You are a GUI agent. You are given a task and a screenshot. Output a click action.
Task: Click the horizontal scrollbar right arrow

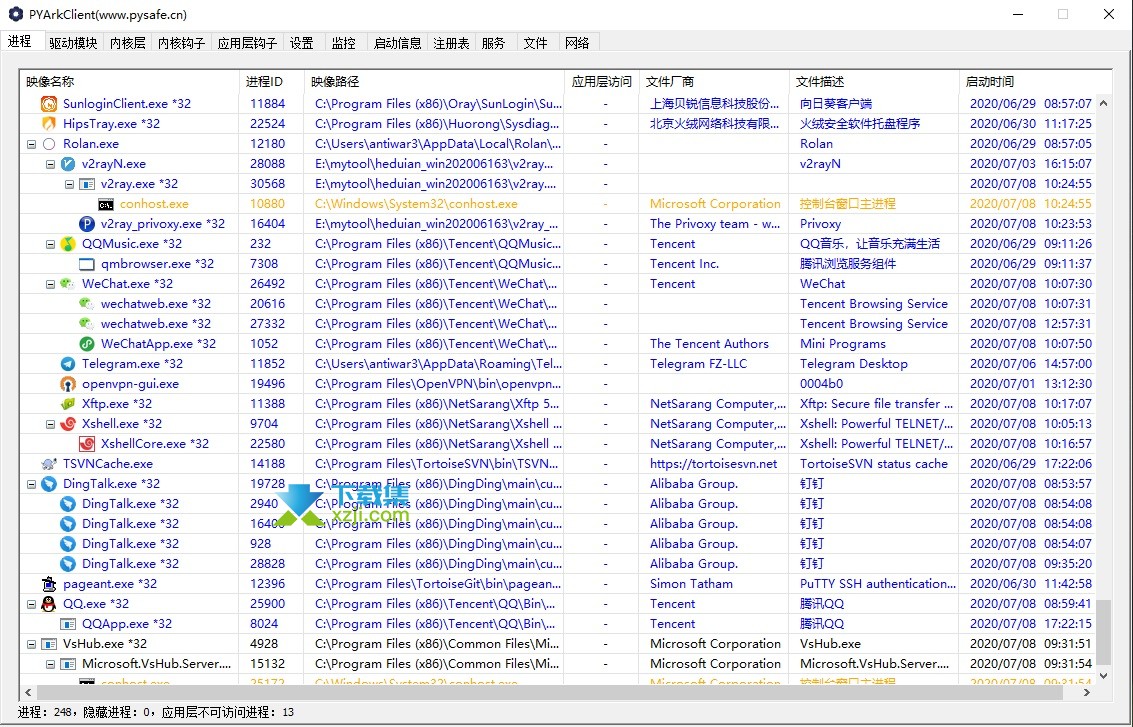pos(1086,692)
